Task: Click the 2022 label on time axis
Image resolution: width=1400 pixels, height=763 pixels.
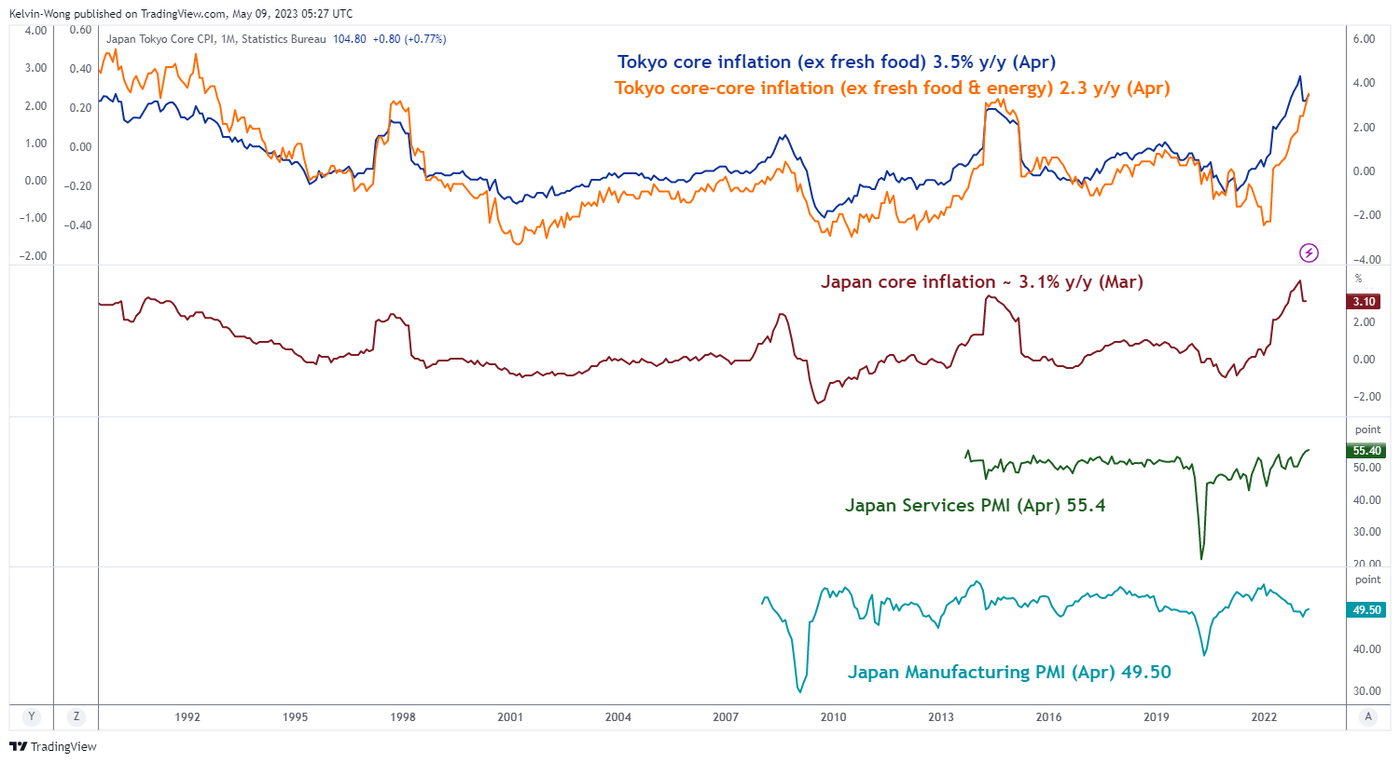Action: pyautogui.click(x=1264, y=716)
